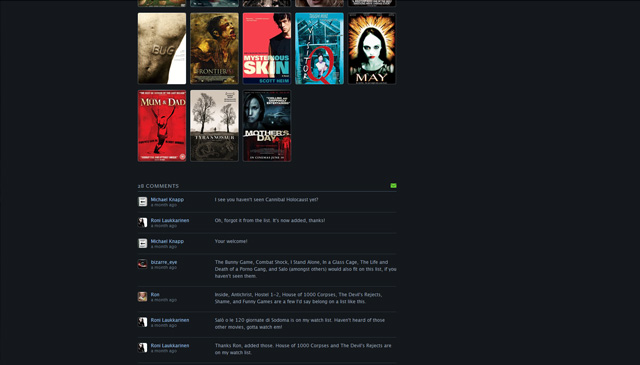
Task: Visit the Ron profile link
Action: pos(155,294)
